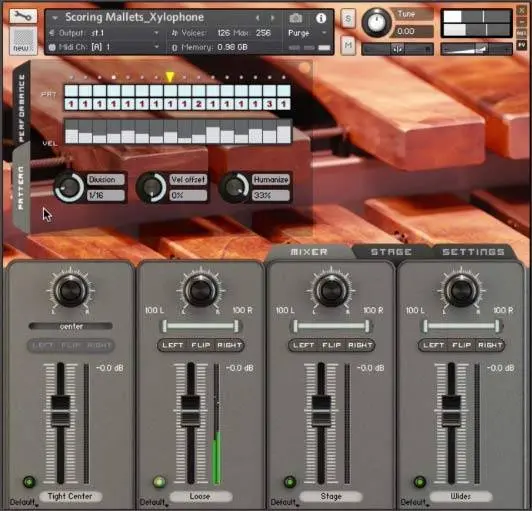
Task: Open the Midi Ch dropdown
Action: coord(103,47)
